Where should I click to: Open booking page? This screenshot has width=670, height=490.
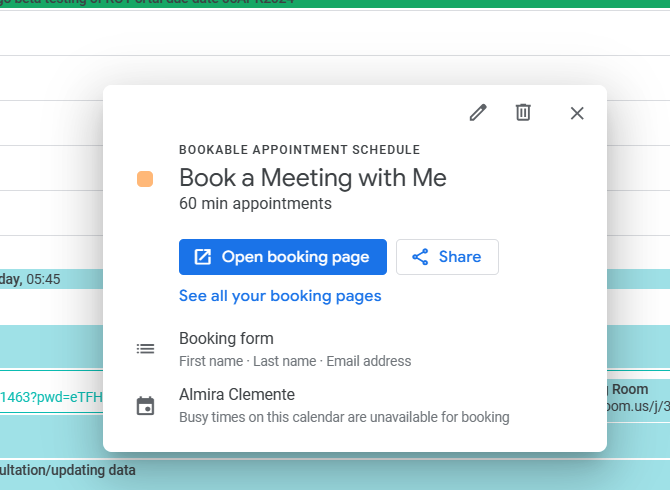283,257
